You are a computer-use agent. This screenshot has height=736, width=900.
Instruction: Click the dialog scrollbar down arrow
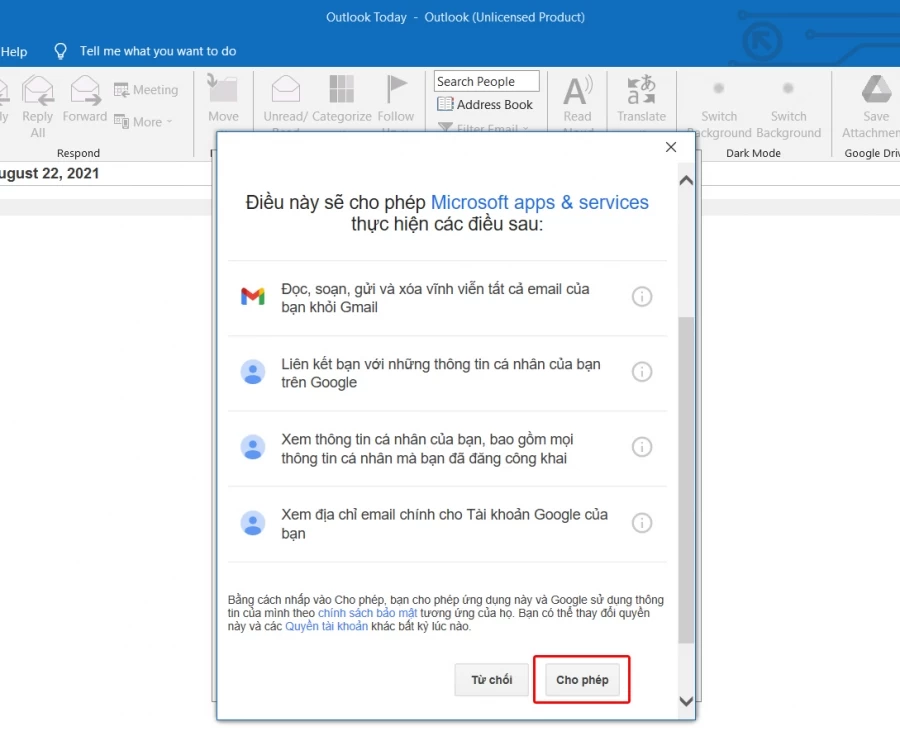coord(686,701)
